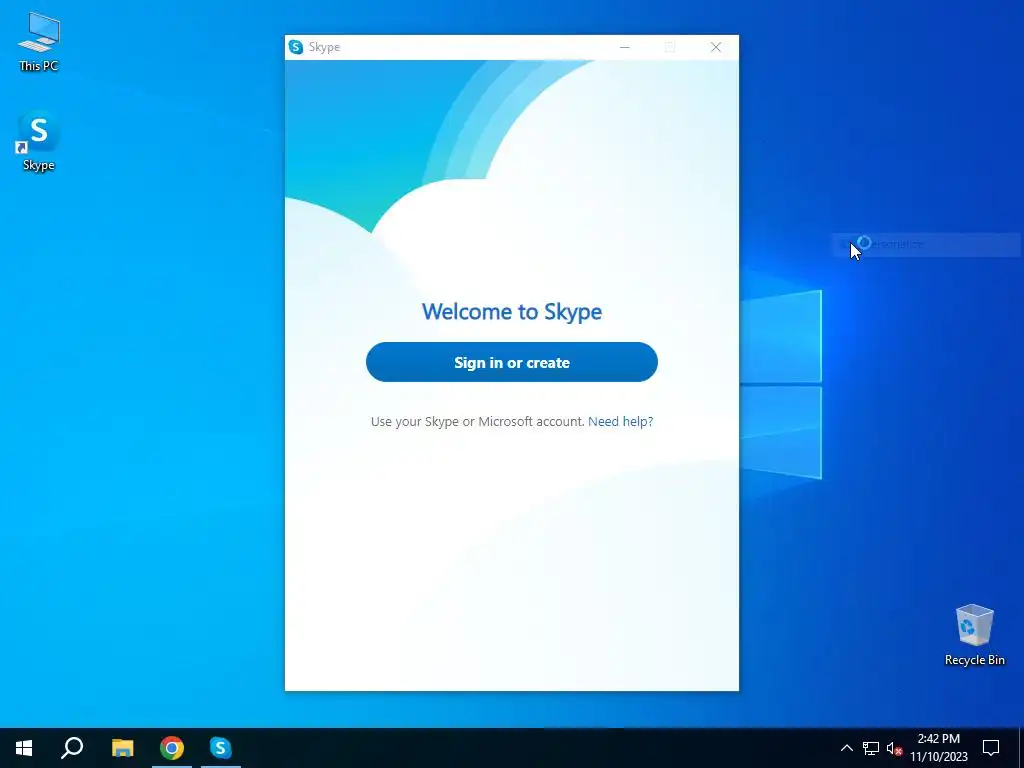This screenshot has width=1024, height=768.
Task: Switch to Chrome in the taskbar
Action: point(172,748)
